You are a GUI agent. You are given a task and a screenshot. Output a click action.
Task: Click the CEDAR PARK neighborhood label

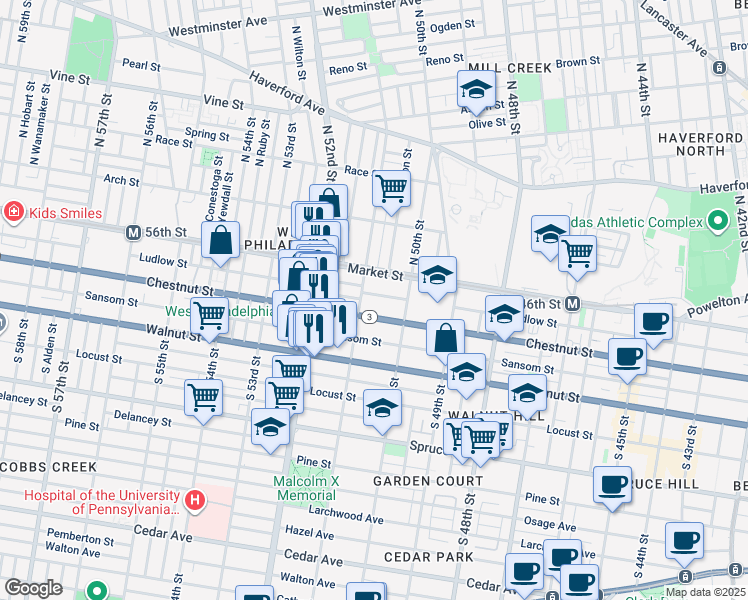[429, 557]
